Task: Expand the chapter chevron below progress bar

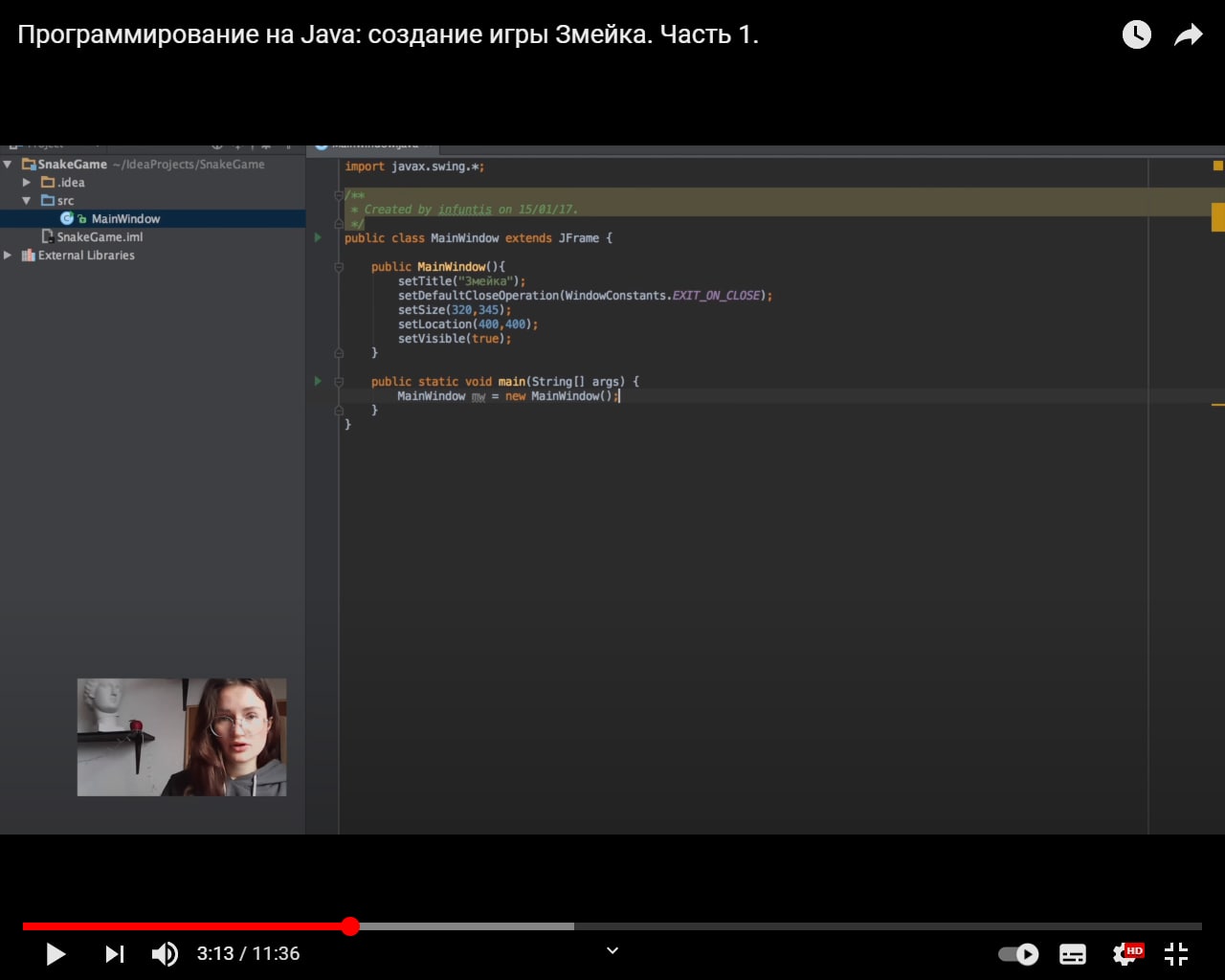Action: tap(612, 950)
